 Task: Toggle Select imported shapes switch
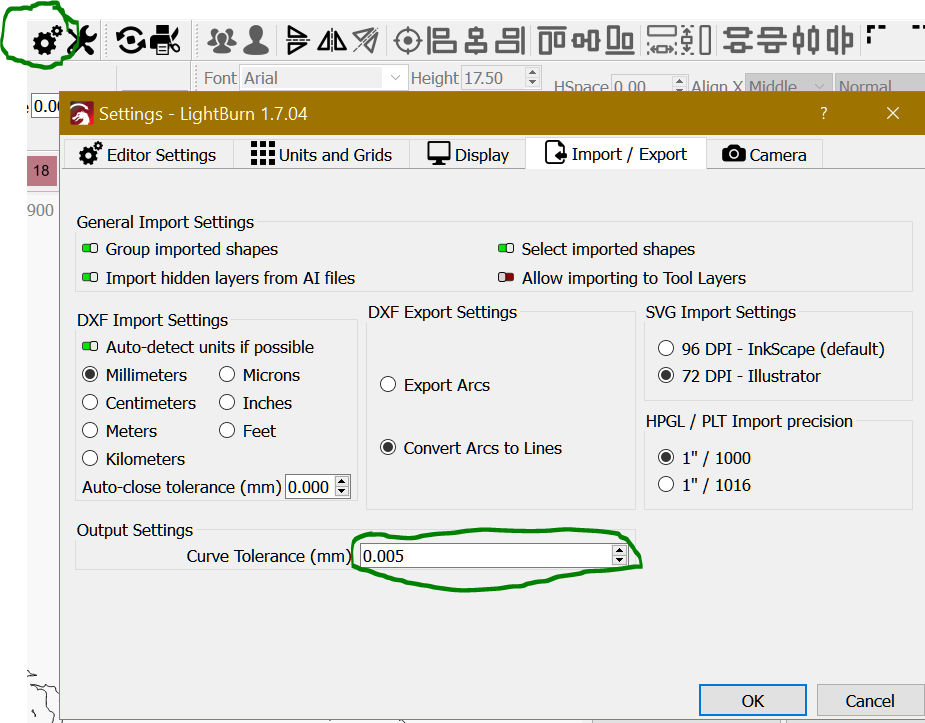(506, 248)
